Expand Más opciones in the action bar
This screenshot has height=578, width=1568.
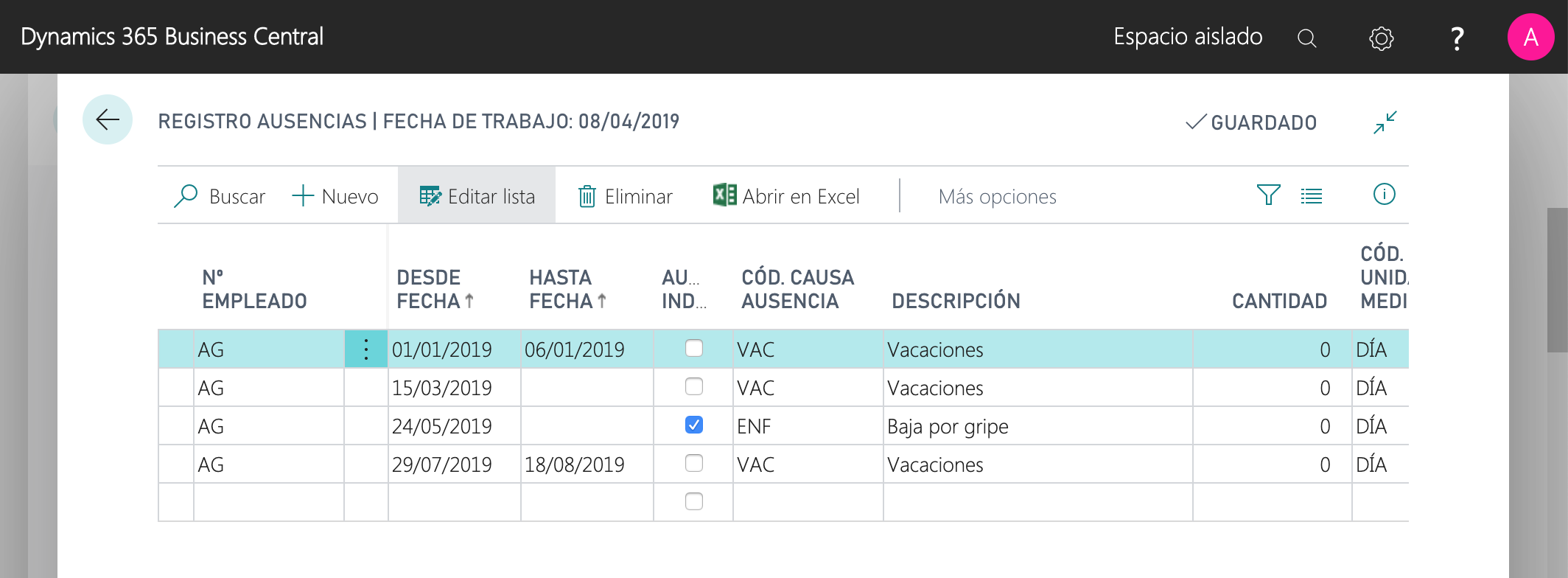(997, 197)
